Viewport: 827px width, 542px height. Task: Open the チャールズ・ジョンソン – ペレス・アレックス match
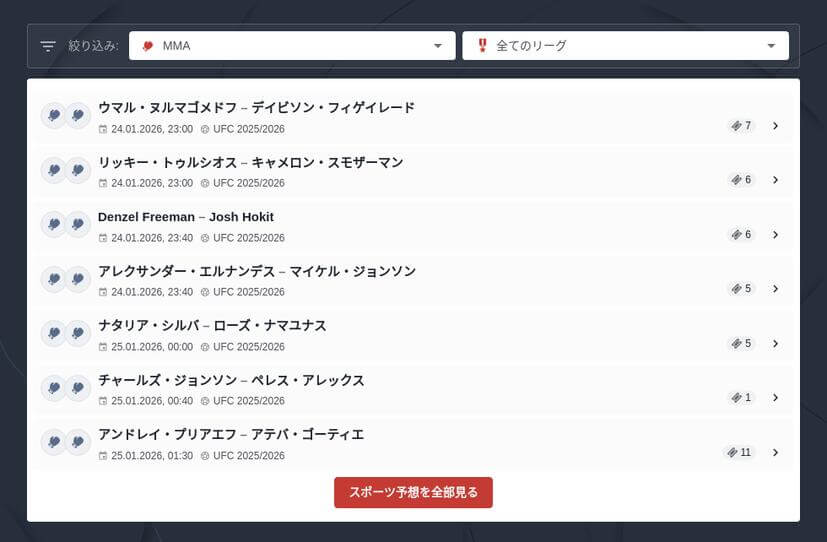pyautogui.click(x=414, y=389)
